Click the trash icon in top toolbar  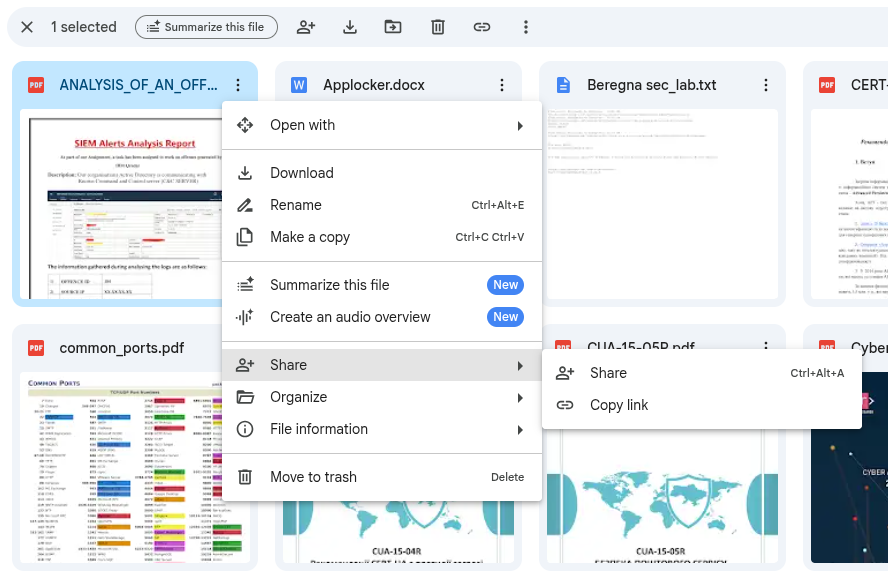point(438,27)
